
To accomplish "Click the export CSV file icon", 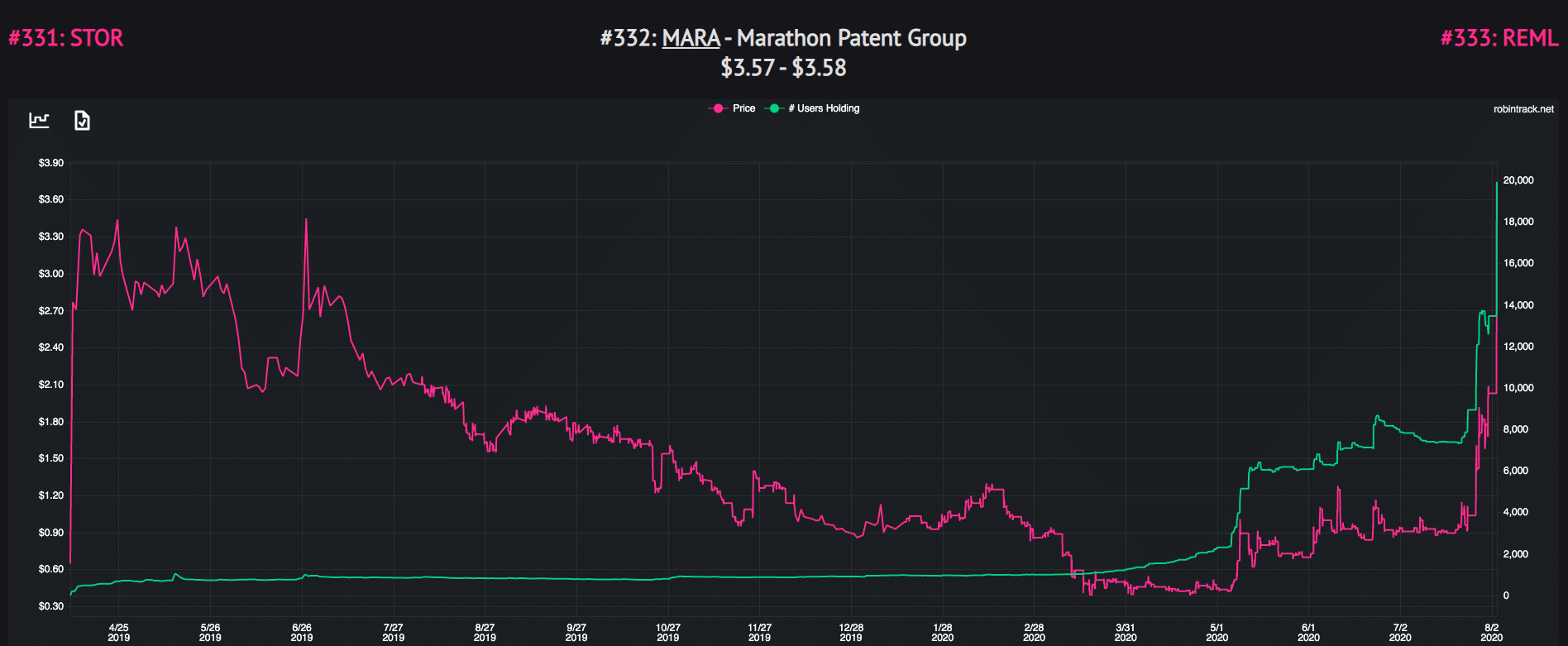I will tap(82, 121).
